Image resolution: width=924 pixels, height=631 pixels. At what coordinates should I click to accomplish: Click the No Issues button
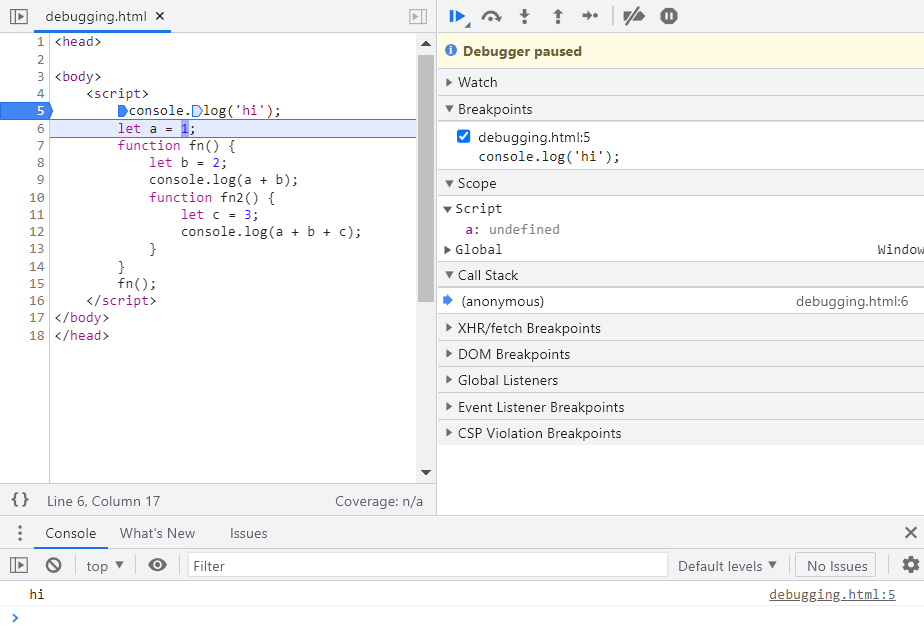(836, 566)
